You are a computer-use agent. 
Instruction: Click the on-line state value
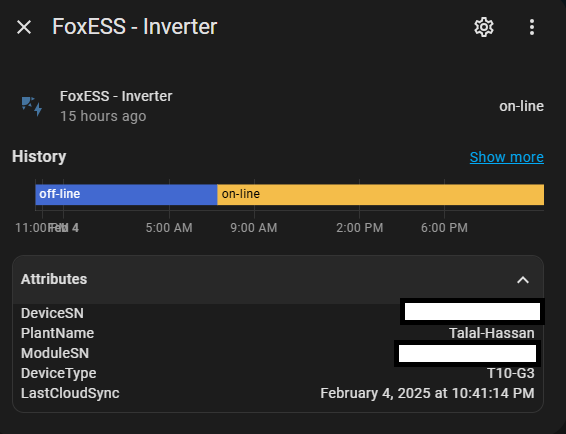(x=521, y=106)
